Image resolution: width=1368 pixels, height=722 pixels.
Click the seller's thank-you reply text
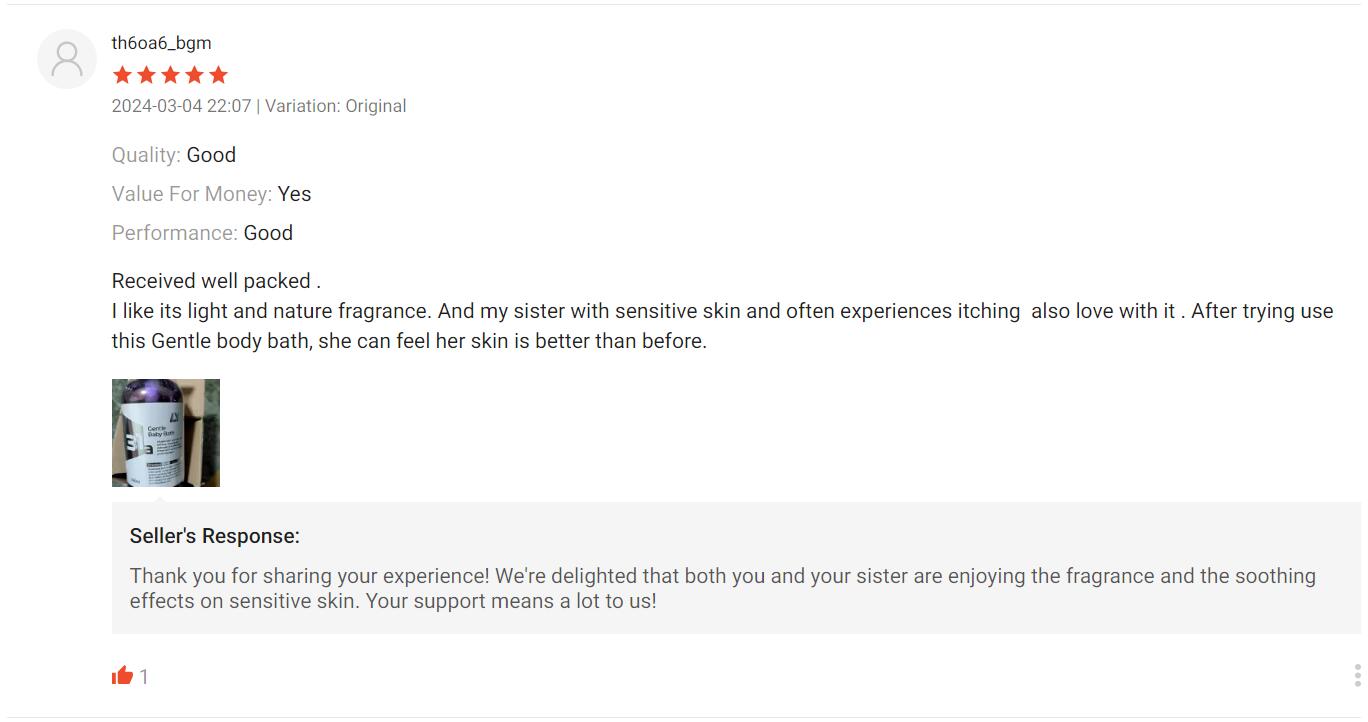(x=722, y=588)
